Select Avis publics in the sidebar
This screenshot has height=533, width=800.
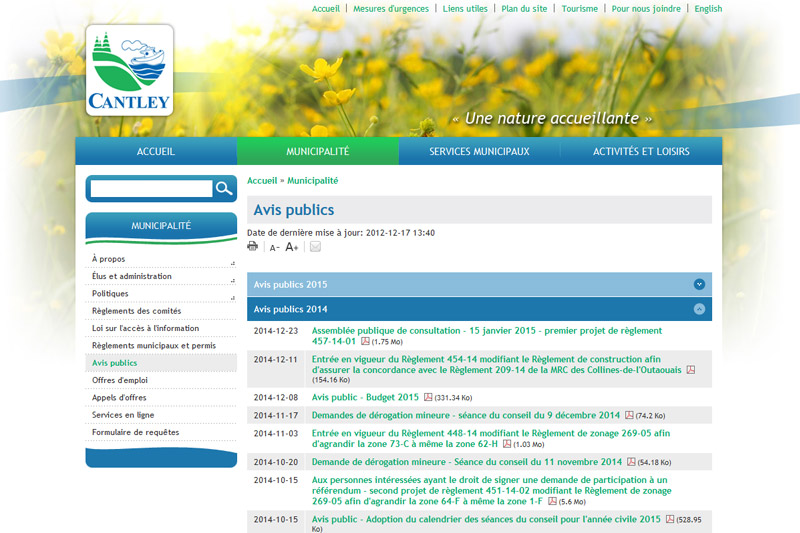point(161,363)
